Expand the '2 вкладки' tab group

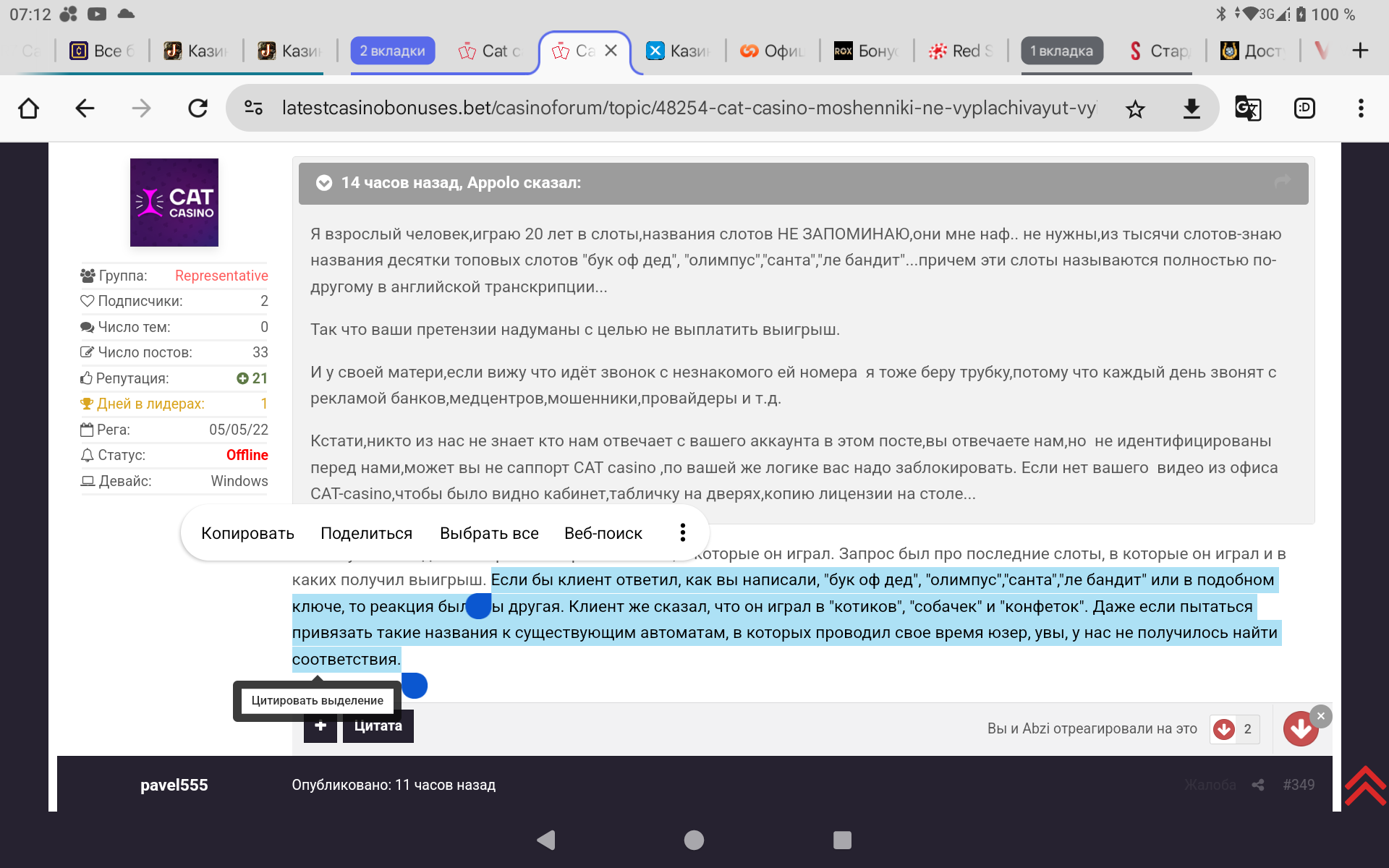[x=392, y=51]
